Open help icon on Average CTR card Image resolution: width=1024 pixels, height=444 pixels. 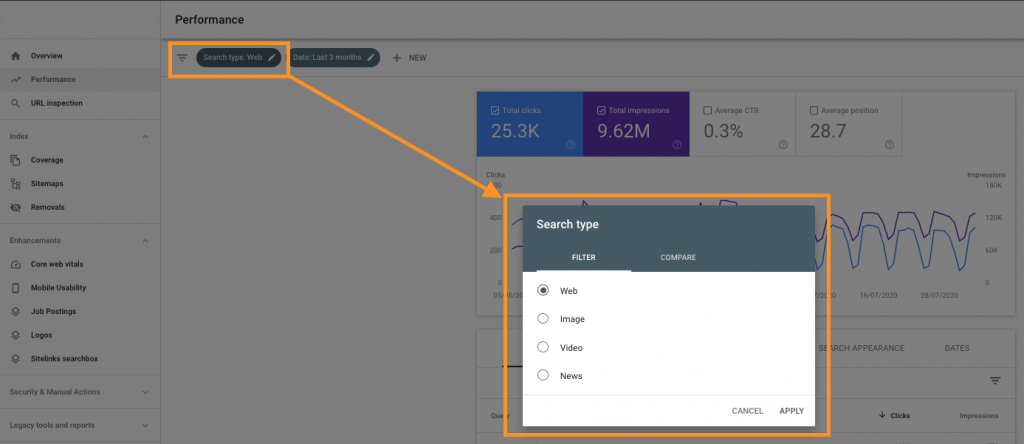(x=783, y=145)
